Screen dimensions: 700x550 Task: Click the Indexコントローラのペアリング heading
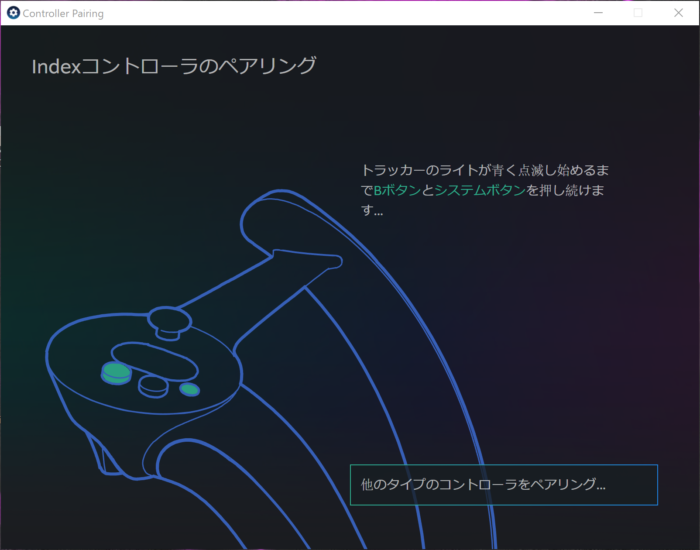[174, 66]
